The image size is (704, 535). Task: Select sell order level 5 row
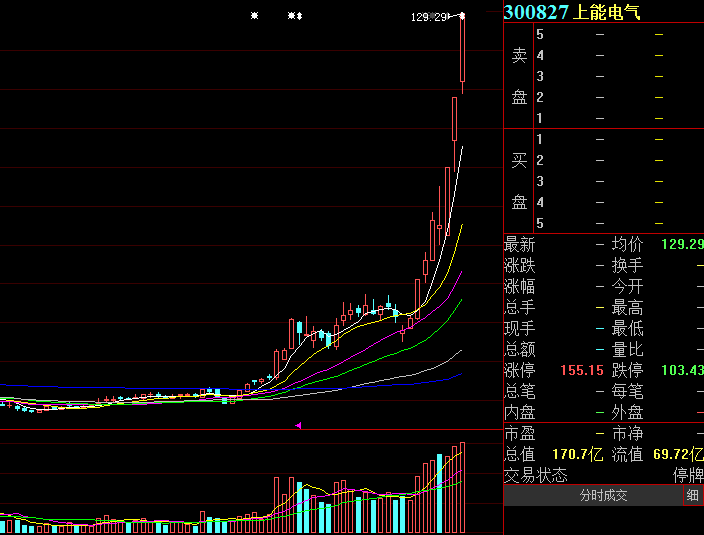[x=619, y=34]
